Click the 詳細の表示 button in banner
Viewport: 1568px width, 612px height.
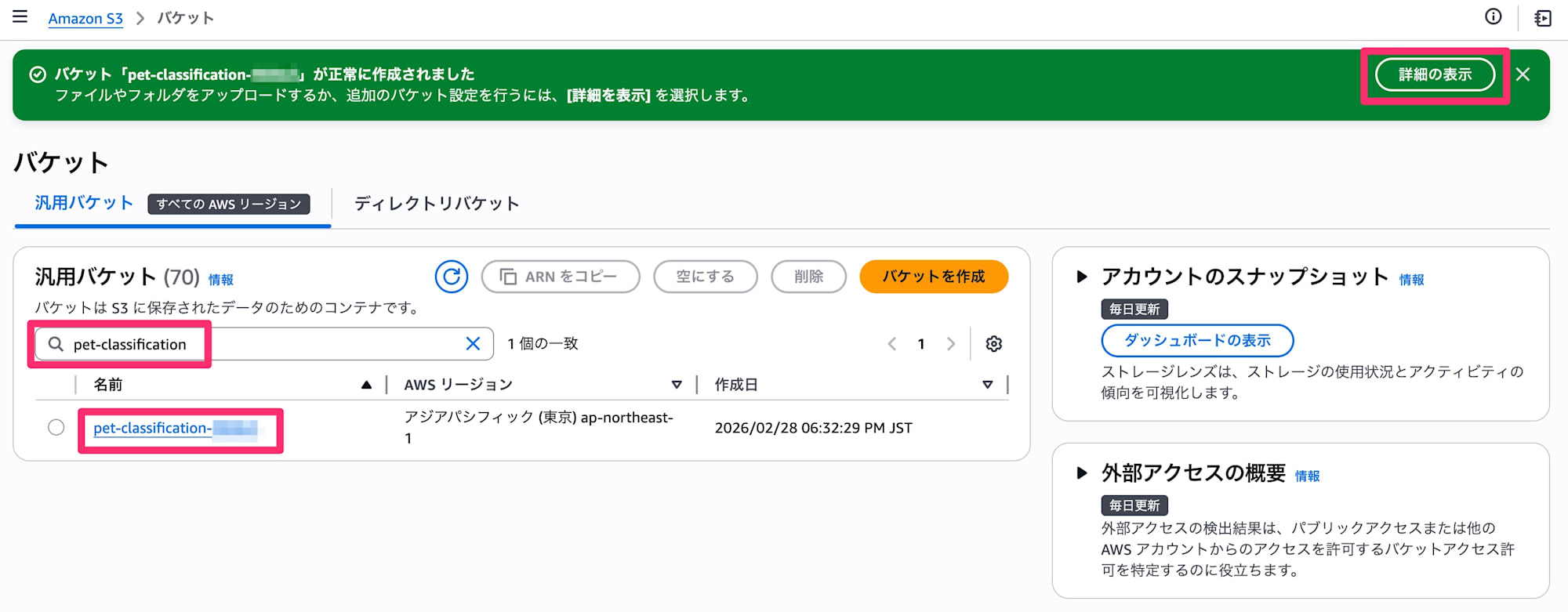[x=1435, y=74]
